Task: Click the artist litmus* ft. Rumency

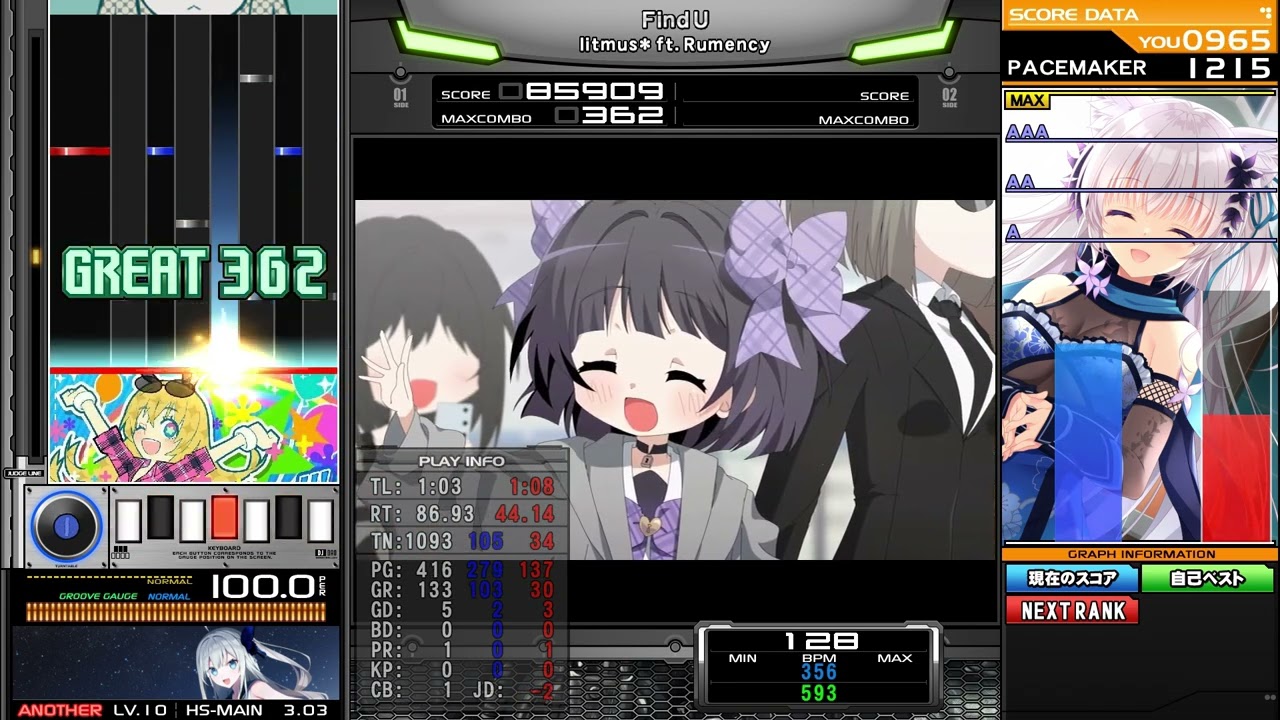Action: [675, 44]
